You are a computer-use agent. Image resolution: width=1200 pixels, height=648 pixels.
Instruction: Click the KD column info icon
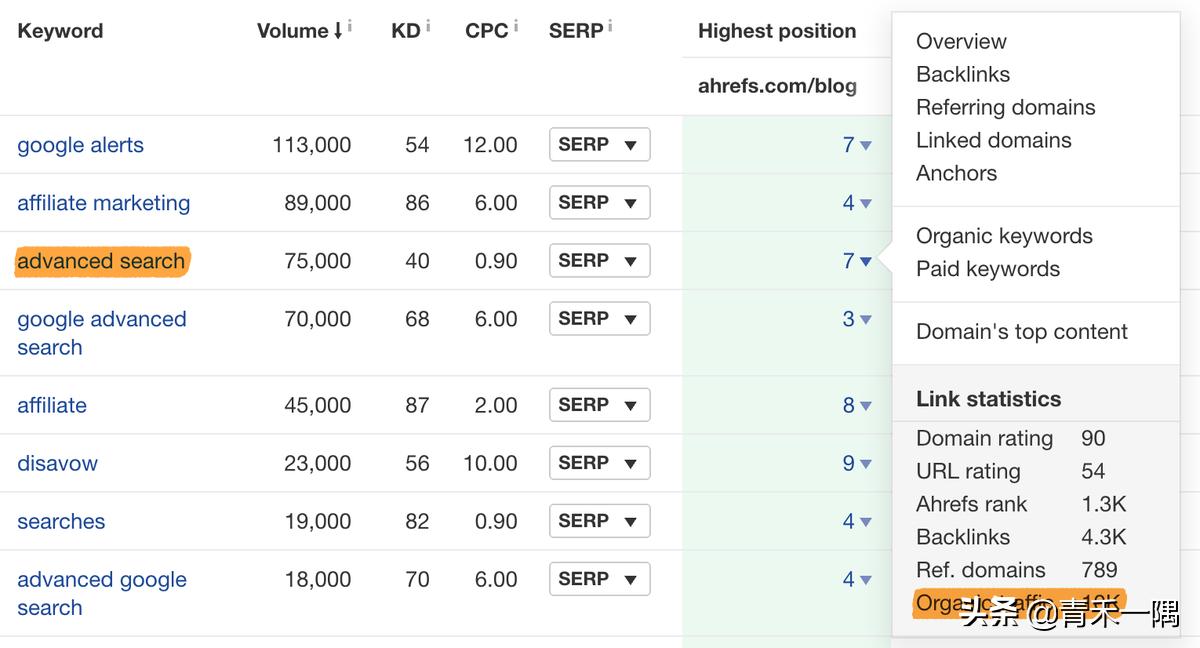coord(428,26)
